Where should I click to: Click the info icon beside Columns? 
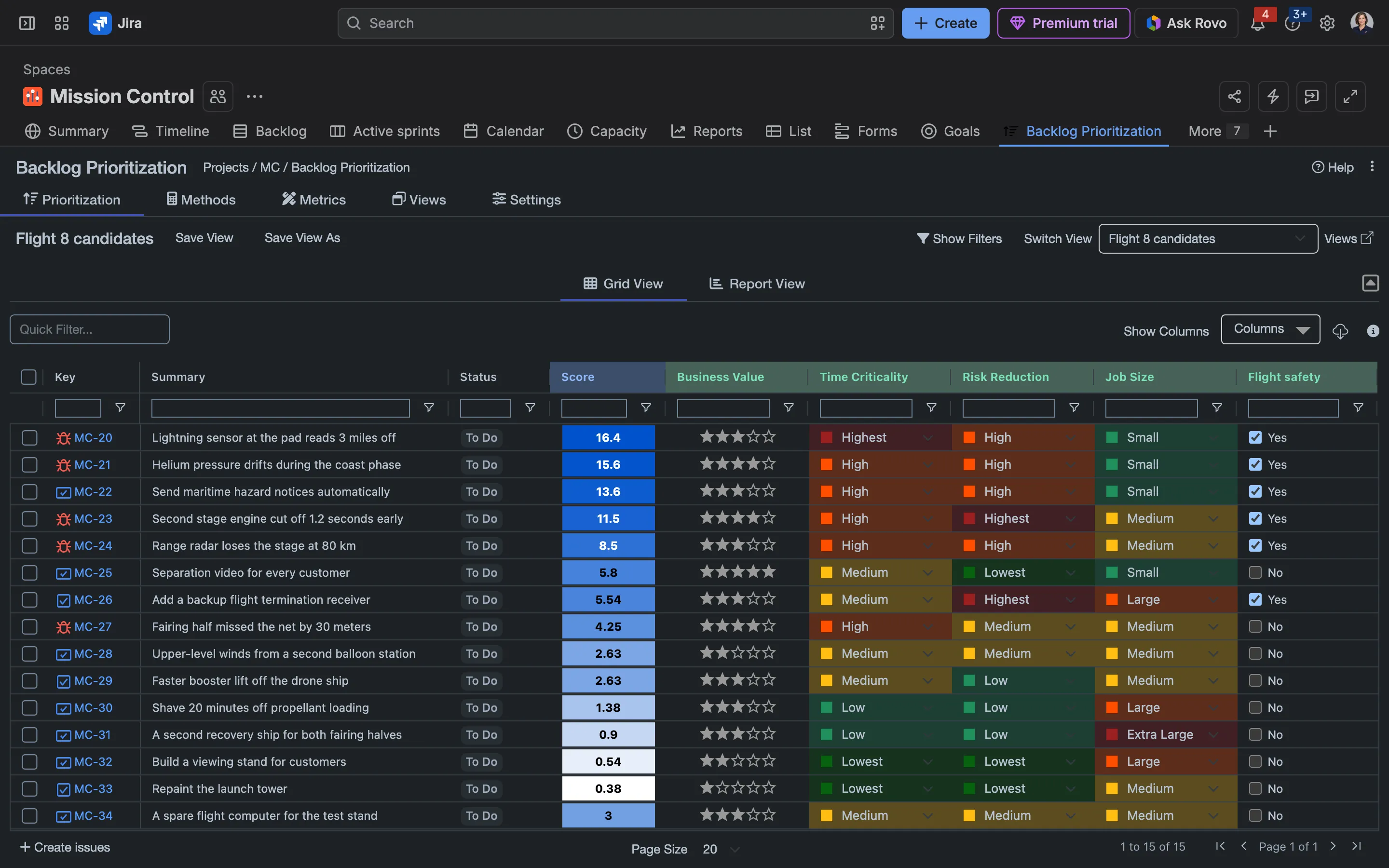point(1373,331)
